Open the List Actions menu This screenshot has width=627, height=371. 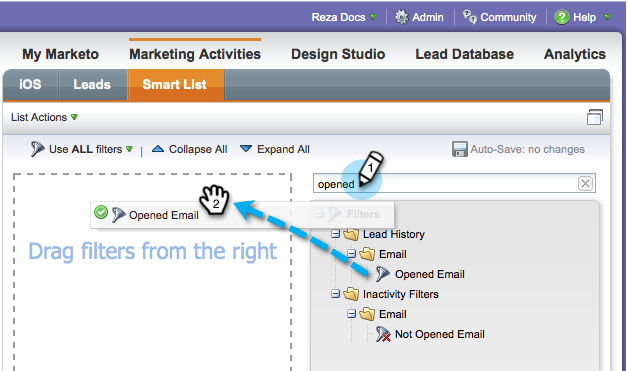click(x=44, y=117)
